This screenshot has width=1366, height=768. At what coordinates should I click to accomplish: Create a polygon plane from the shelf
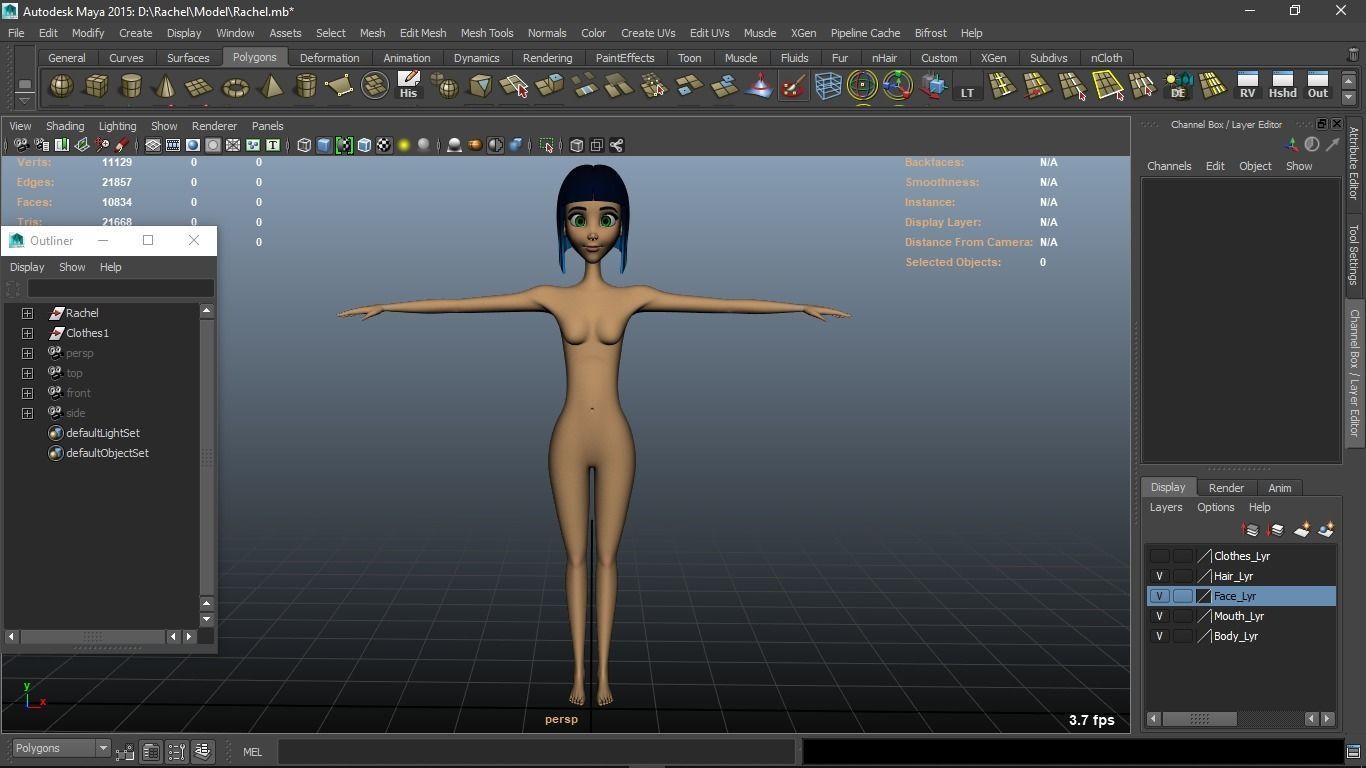pos(200,87)
